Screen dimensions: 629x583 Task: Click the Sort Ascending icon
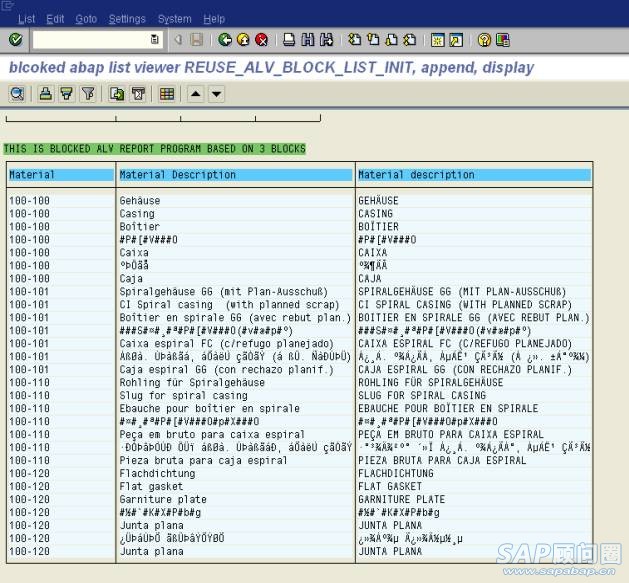[x=46, y=94]
